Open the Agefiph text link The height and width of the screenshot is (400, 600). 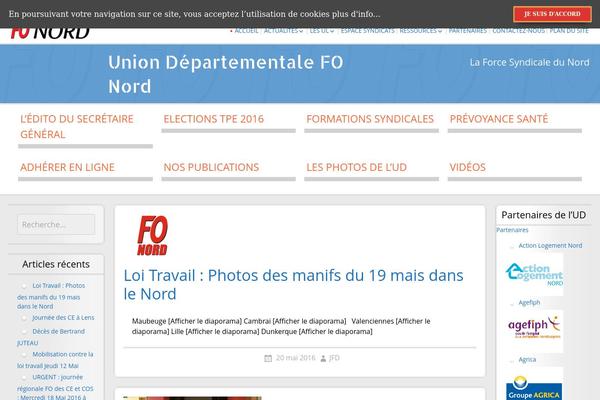coord(529,302)
